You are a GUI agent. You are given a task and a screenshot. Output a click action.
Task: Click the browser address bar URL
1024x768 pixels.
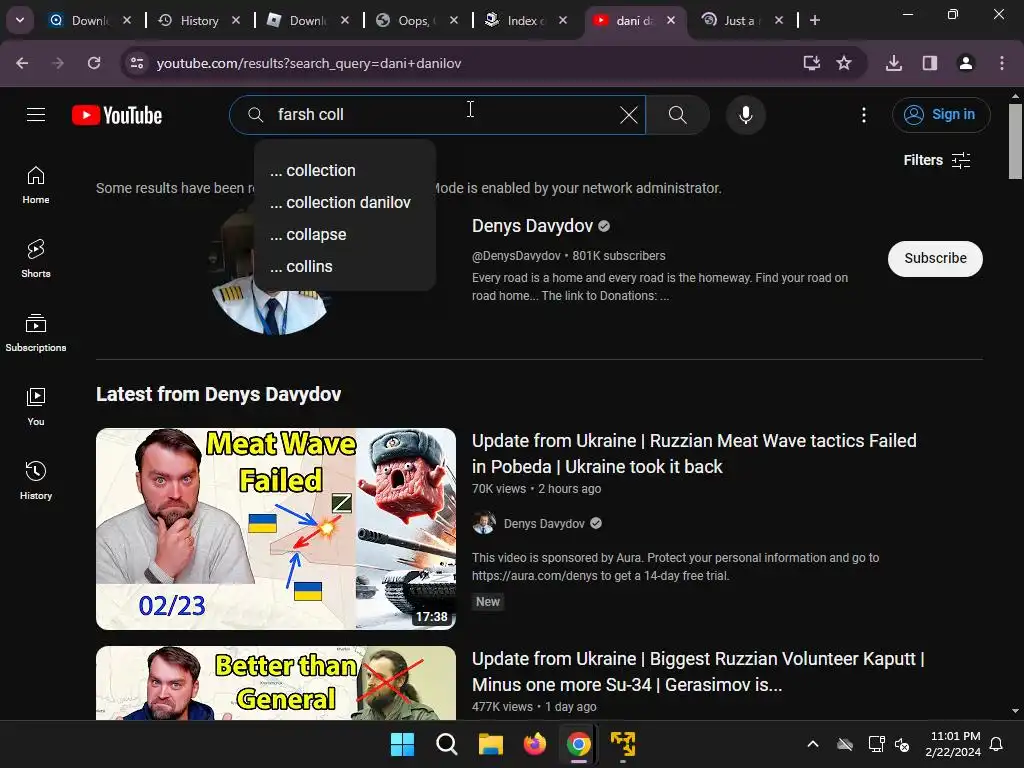click(x=308, y=63)
